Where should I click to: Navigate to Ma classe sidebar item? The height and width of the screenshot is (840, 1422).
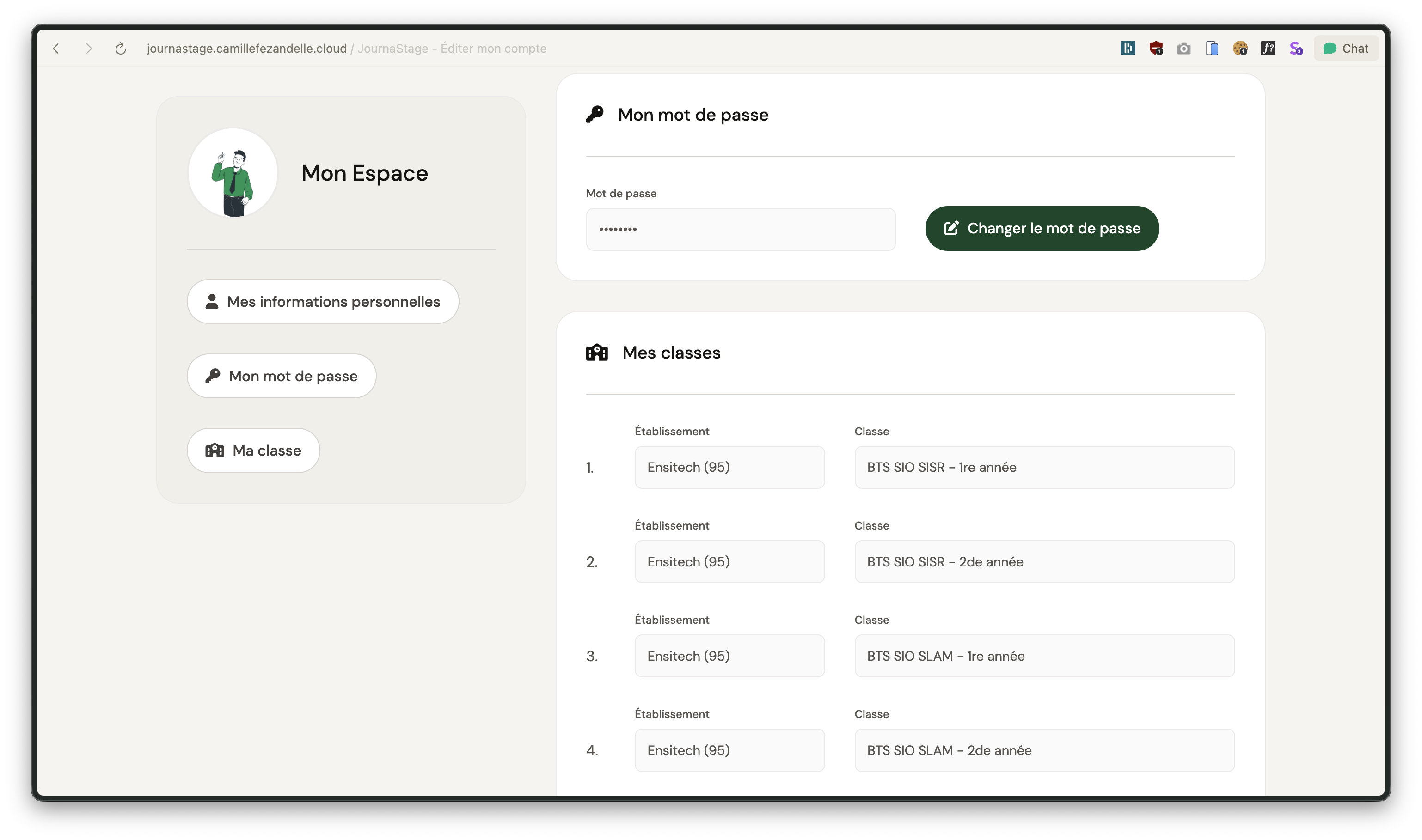click(253, 450)
